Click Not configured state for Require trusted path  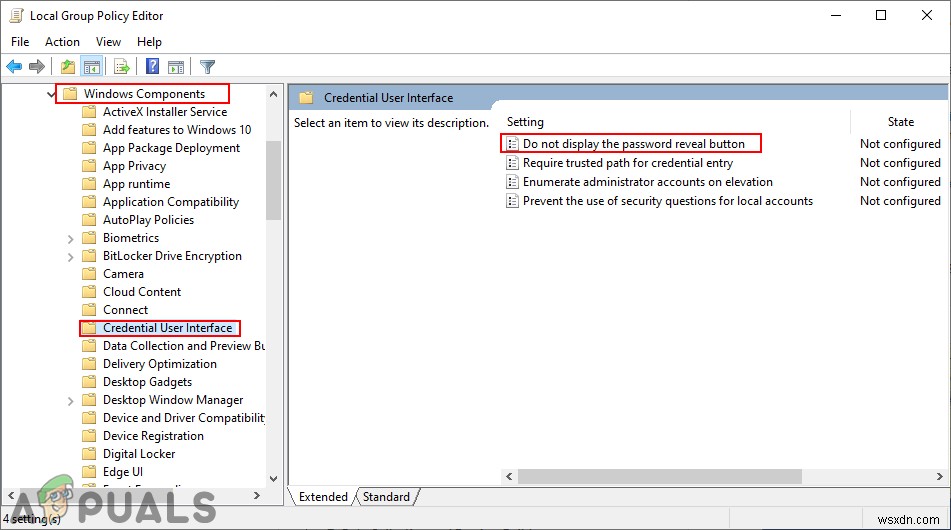pos(900,163)
